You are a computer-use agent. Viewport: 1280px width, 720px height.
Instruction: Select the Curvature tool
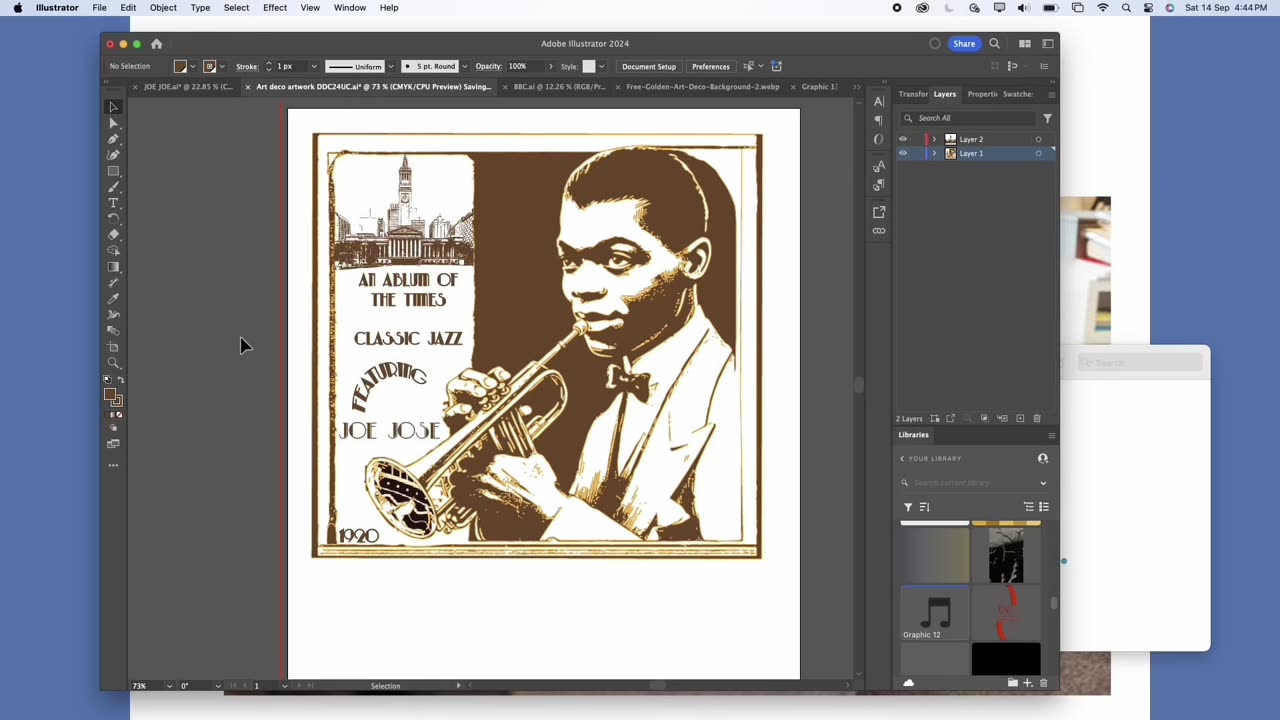tap(113, 155)
